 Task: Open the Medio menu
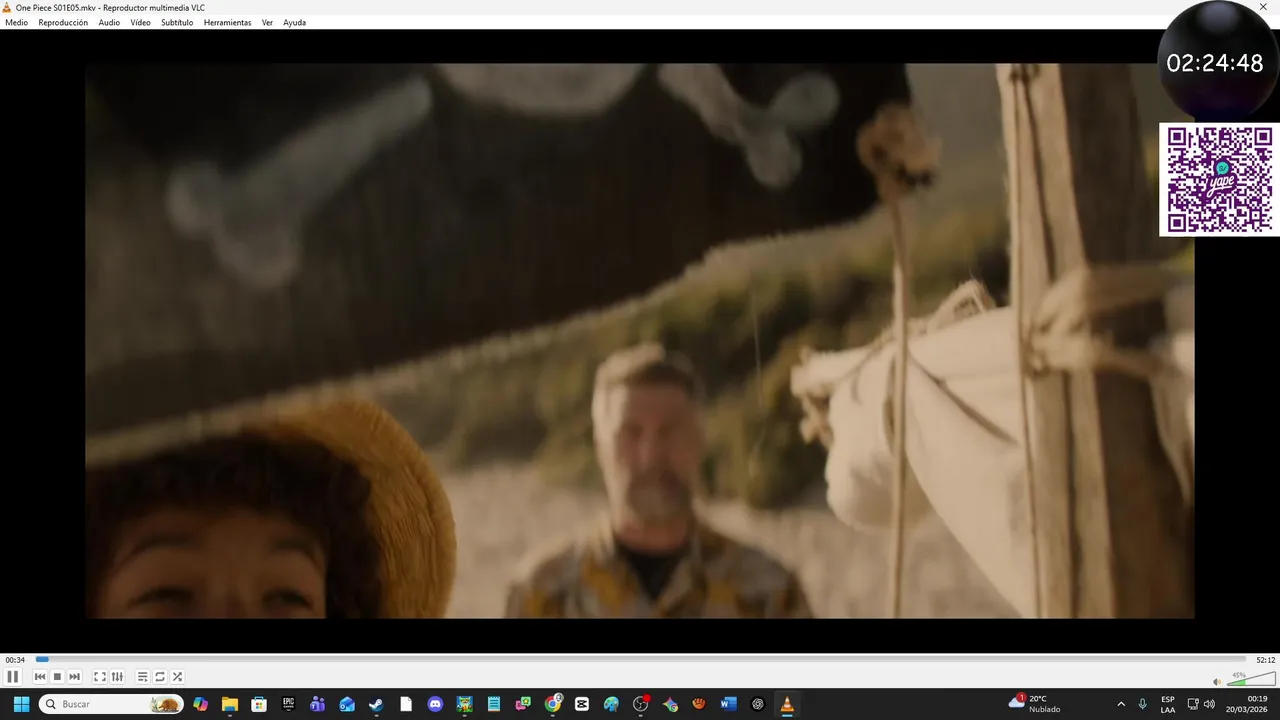point(17,22)
